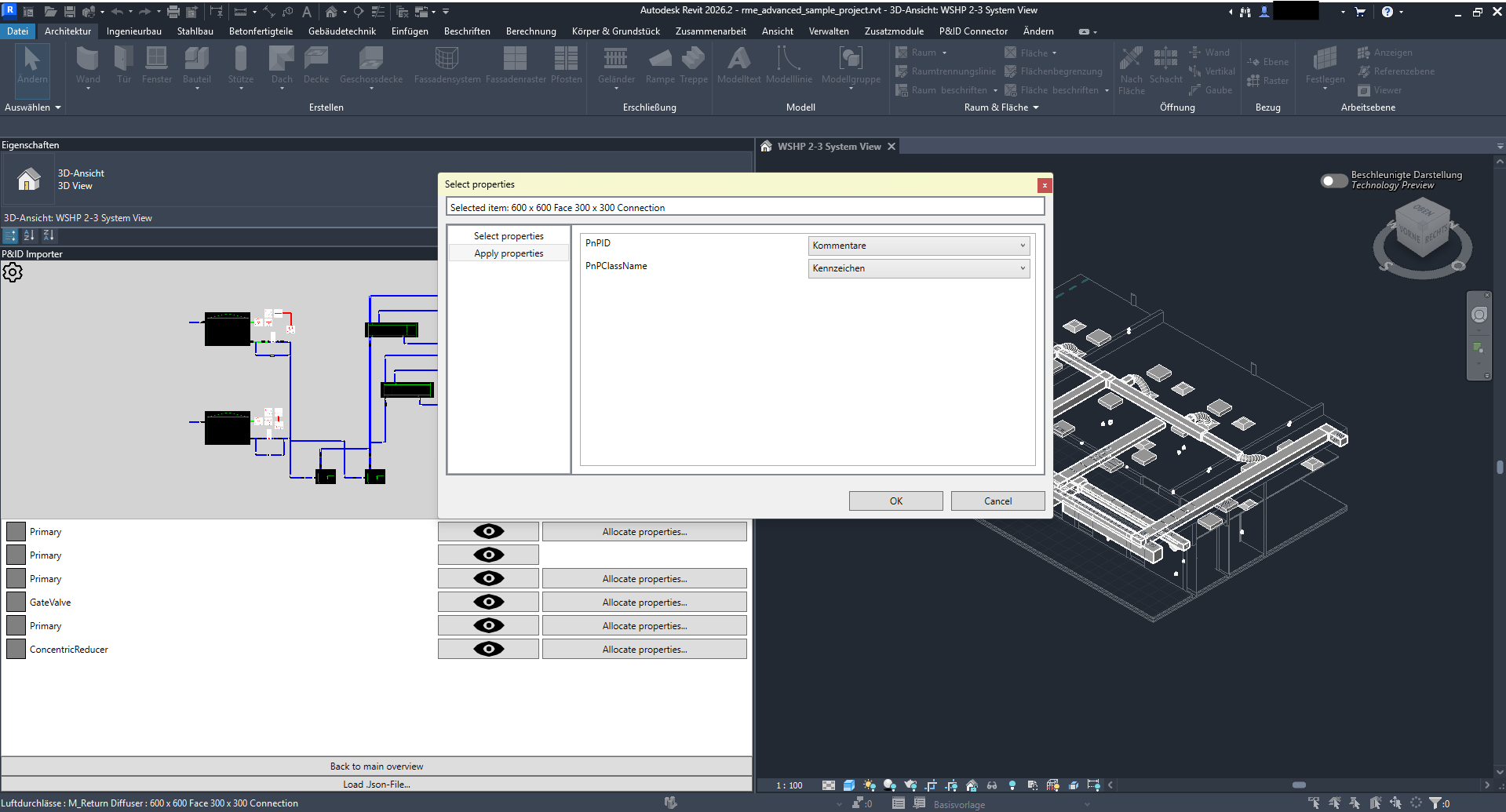Screen dimensions: 1506x812
Task: Select the Raster tool in Bezug panel
Action: pyautogui.click(x=1268, y=80)
